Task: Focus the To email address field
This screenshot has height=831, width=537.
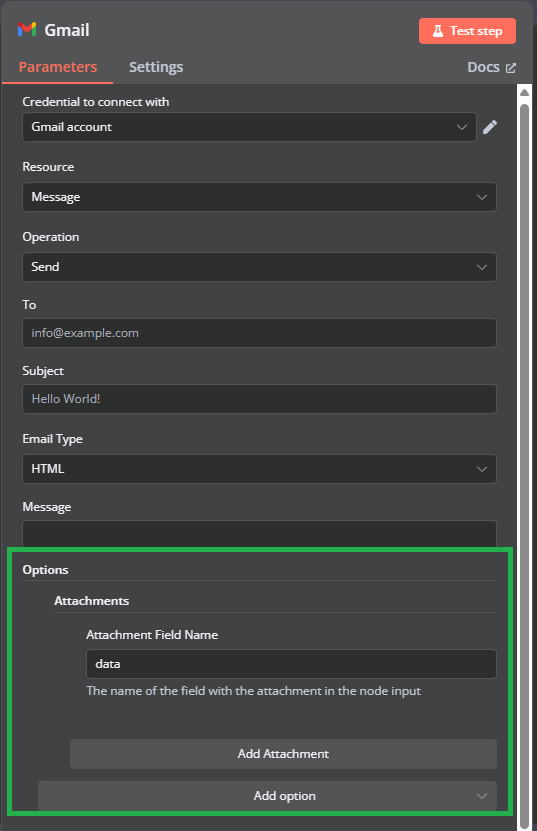Action: click(259, 333)
